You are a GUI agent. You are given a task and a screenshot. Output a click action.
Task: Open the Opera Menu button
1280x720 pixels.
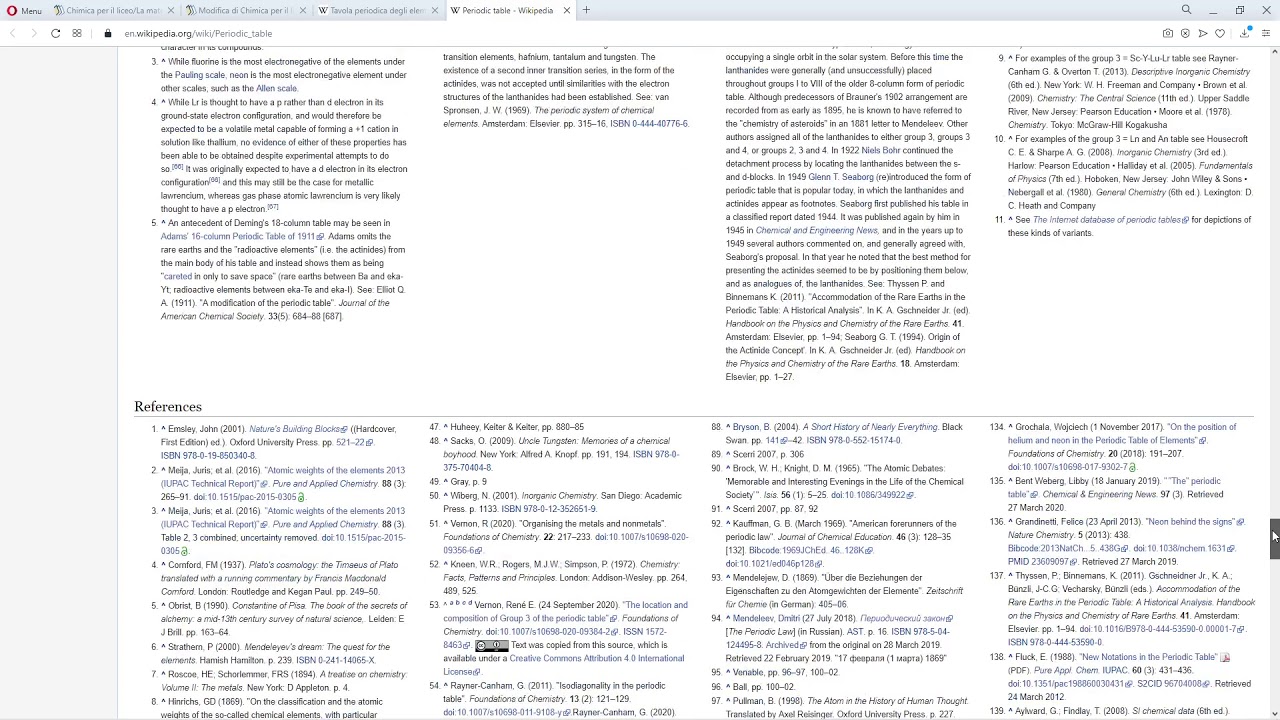(24, 10)
